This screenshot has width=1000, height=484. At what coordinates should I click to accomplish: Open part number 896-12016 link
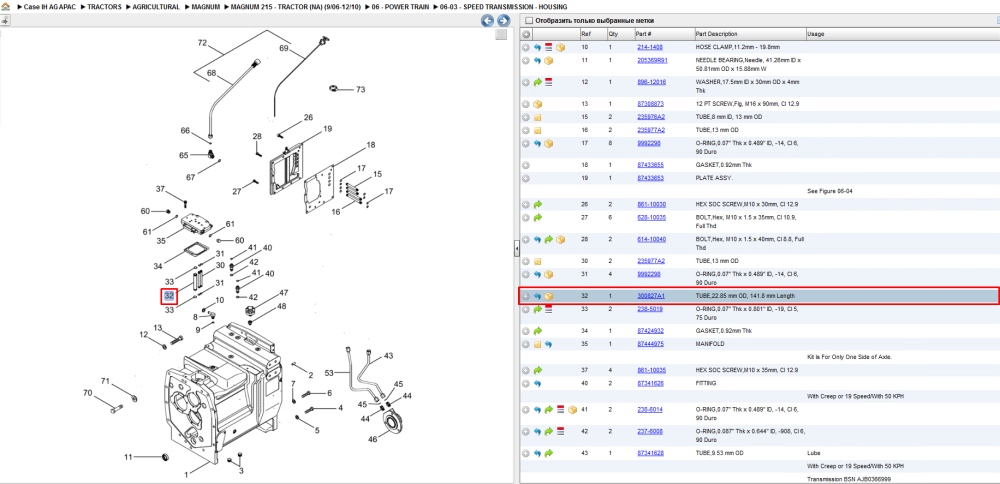click(x=651, y=82)
